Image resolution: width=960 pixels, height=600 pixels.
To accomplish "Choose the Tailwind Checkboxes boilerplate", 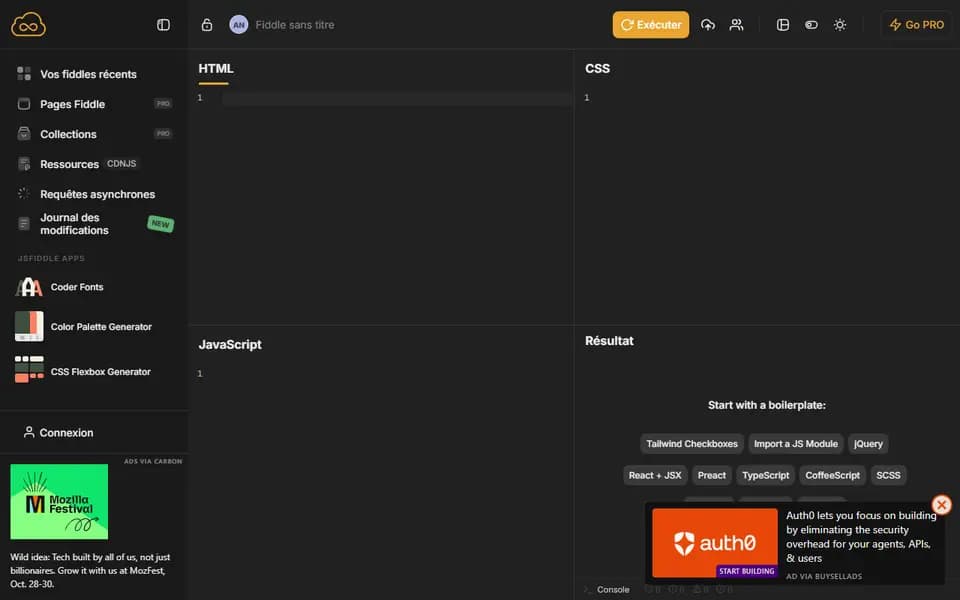I will click(692, 444).
